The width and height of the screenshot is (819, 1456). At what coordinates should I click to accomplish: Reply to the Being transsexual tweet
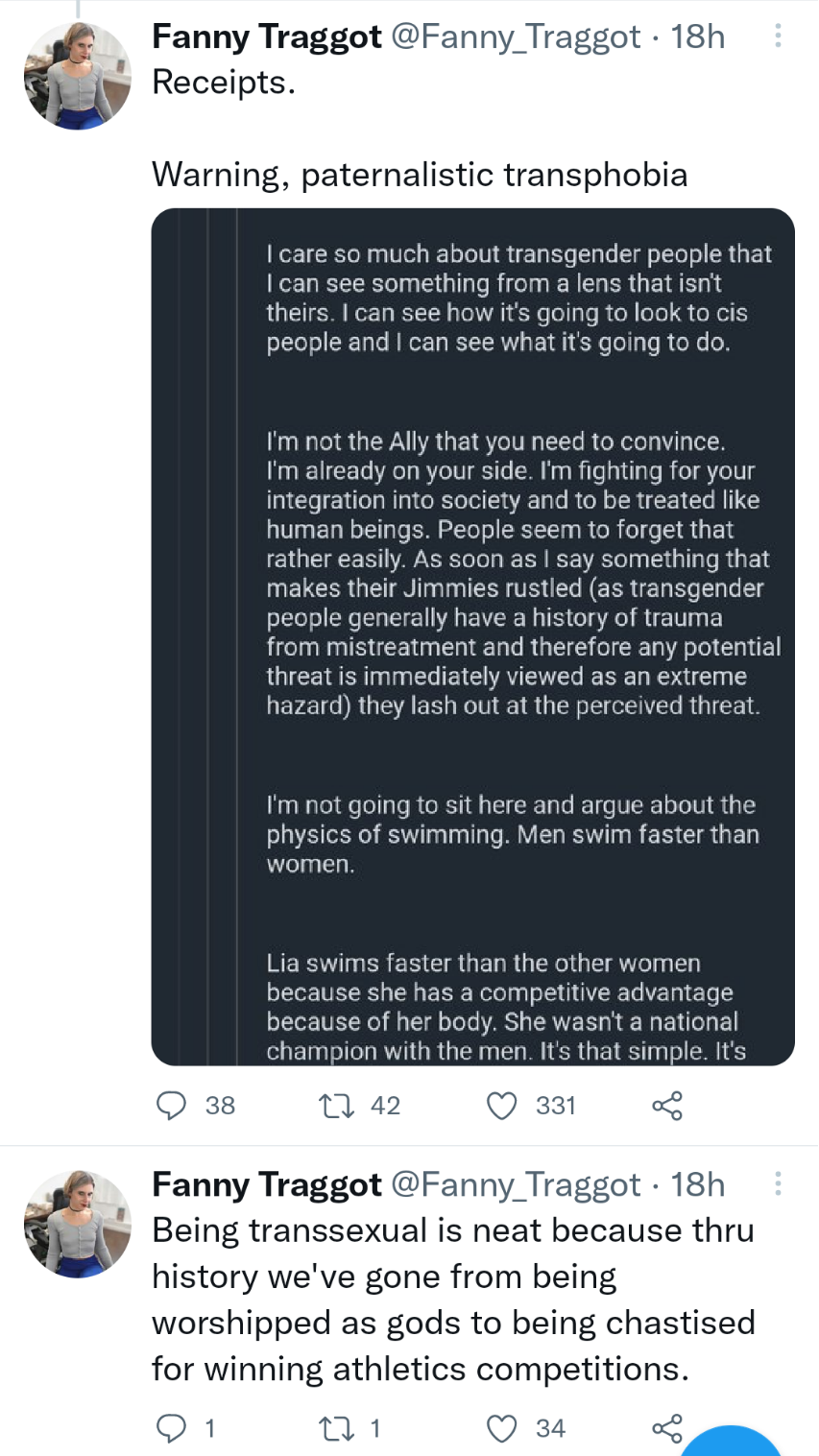(172, 1428)
